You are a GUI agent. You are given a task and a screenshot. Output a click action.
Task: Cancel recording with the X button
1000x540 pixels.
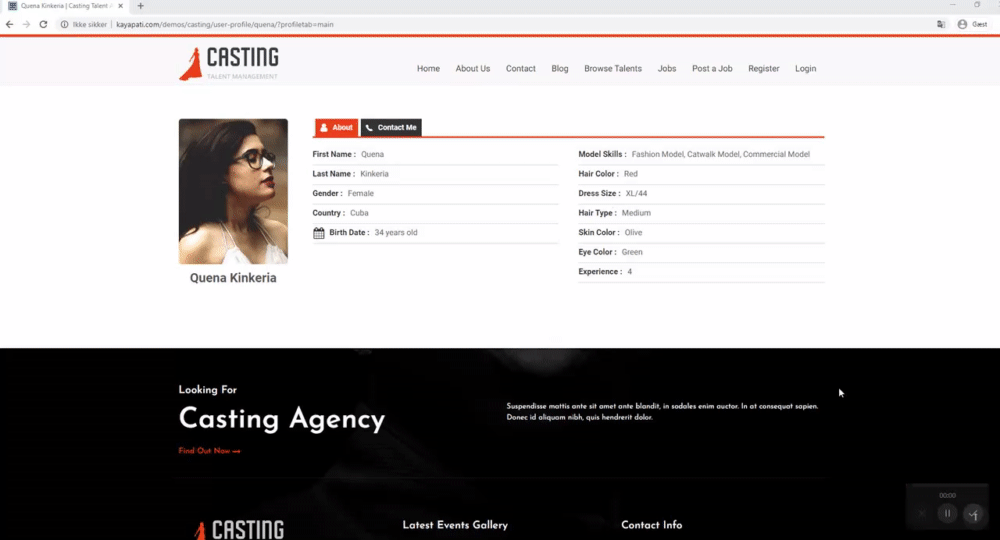point(922,513)
